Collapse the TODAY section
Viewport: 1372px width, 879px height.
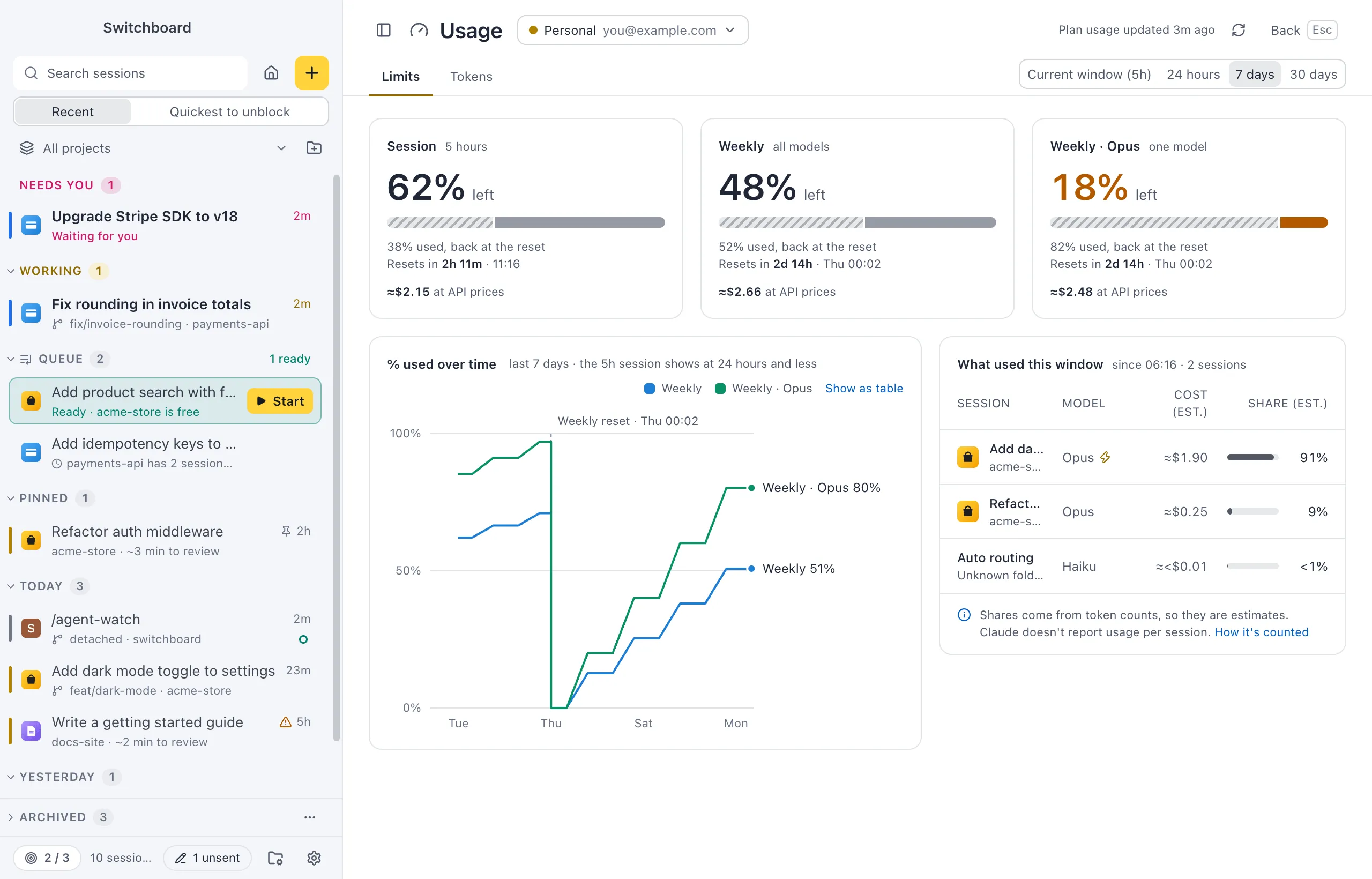click(x=10, y=586)
